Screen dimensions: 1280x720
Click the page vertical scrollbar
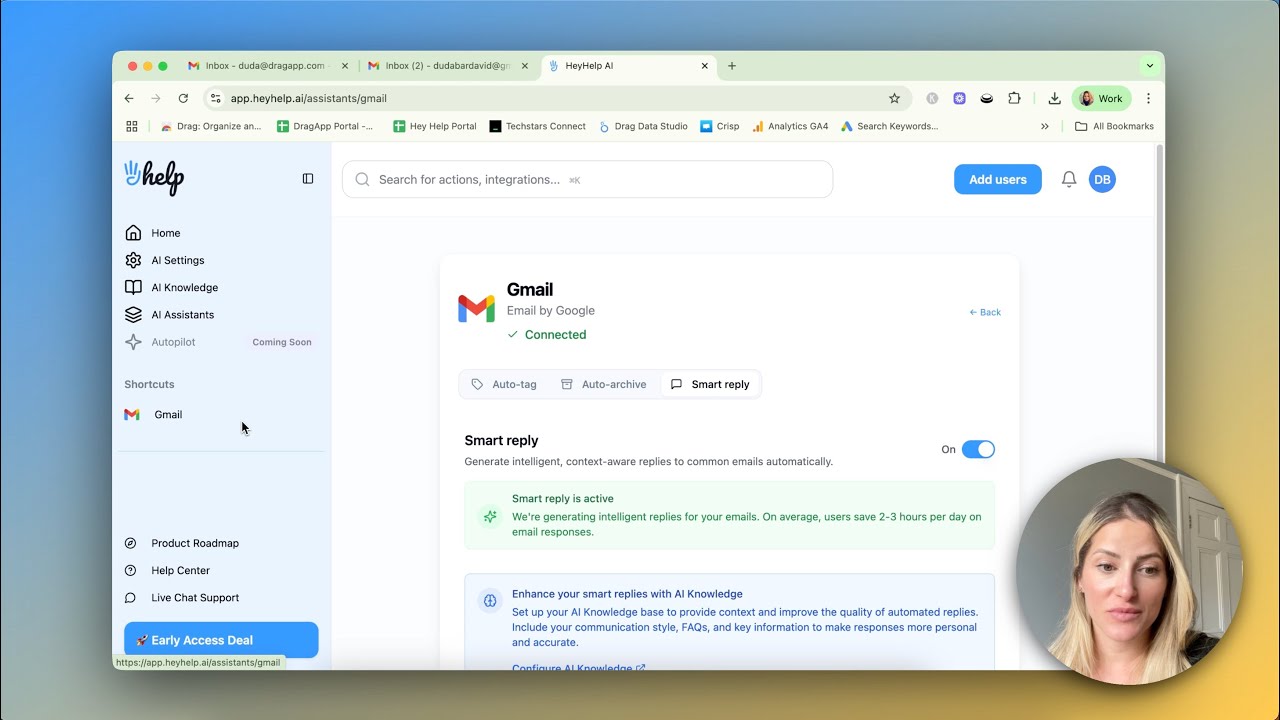coord(1160,300)
